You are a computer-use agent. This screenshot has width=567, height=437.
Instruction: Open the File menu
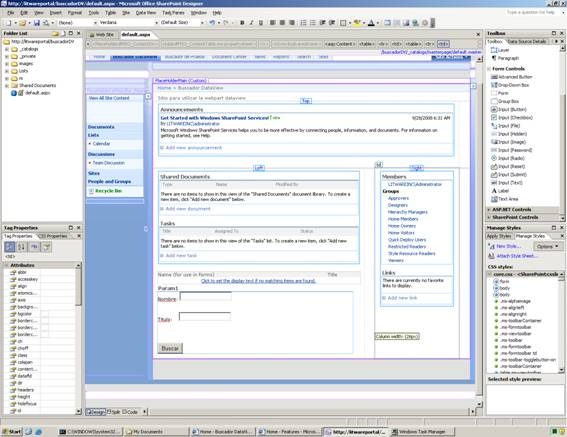click(10, 13)
